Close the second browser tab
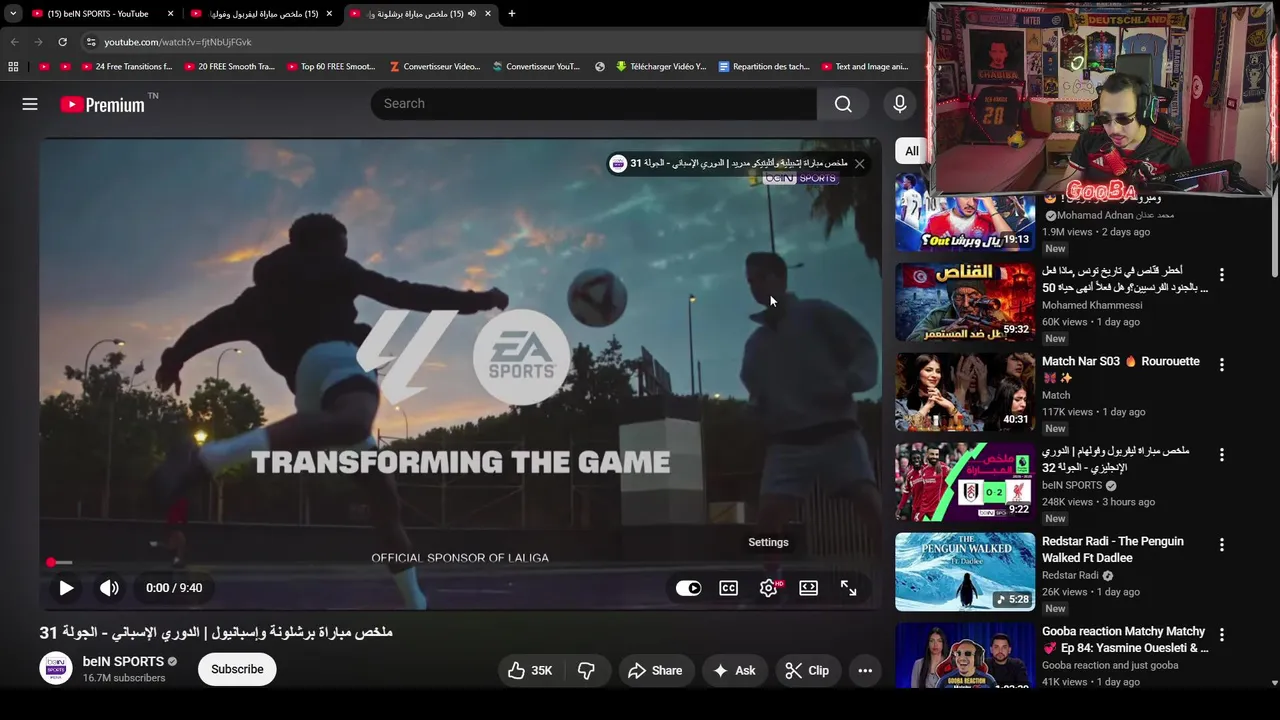 point(329,14)
